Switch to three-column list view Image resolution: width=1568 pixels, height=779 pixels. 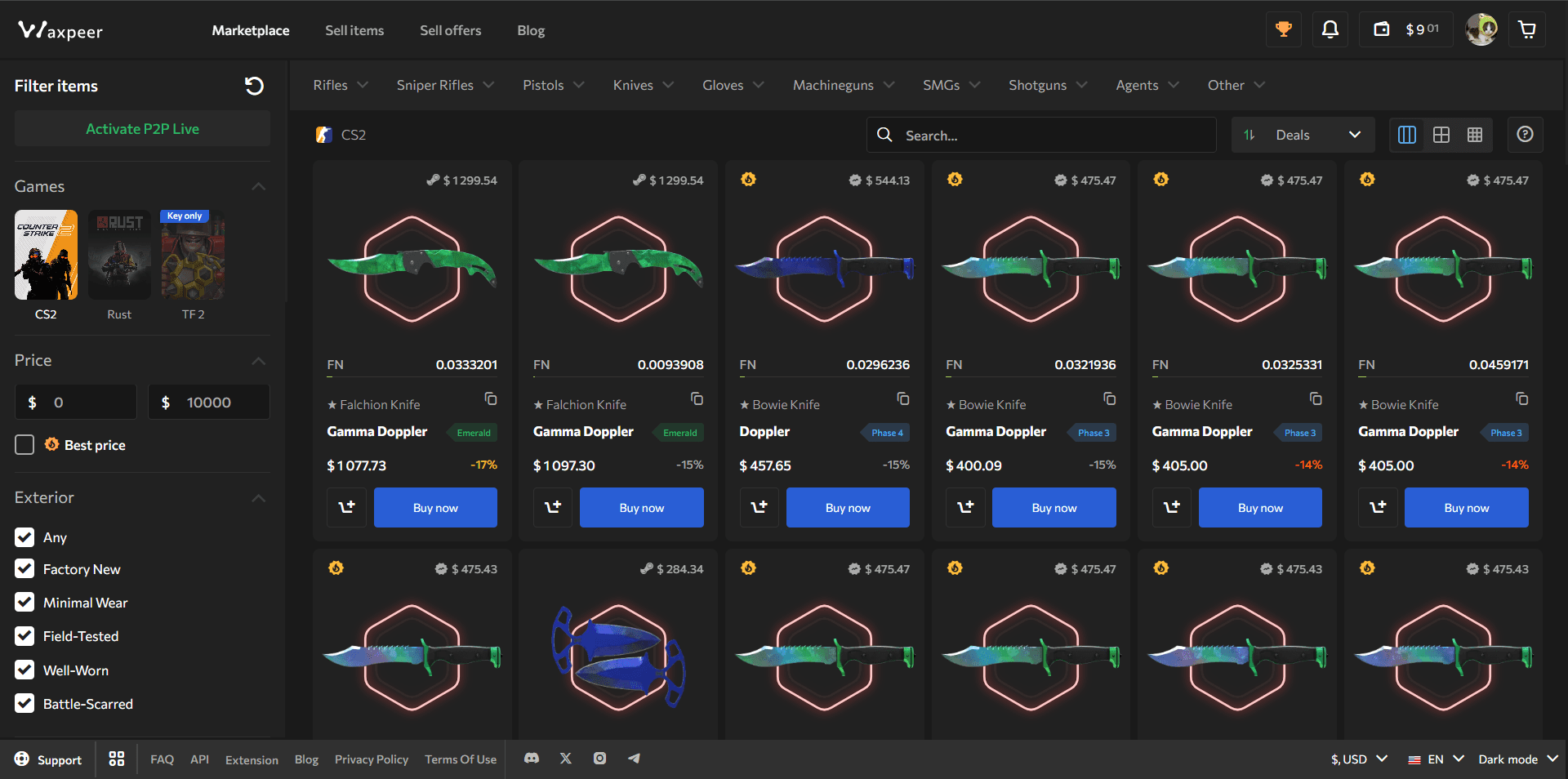(x=1407, y=135)
